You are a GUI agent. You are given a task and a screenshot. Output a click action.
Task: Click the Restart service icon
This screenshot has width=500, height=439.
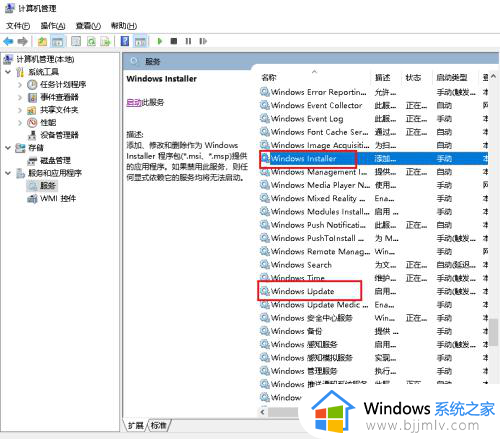point(203,41)
